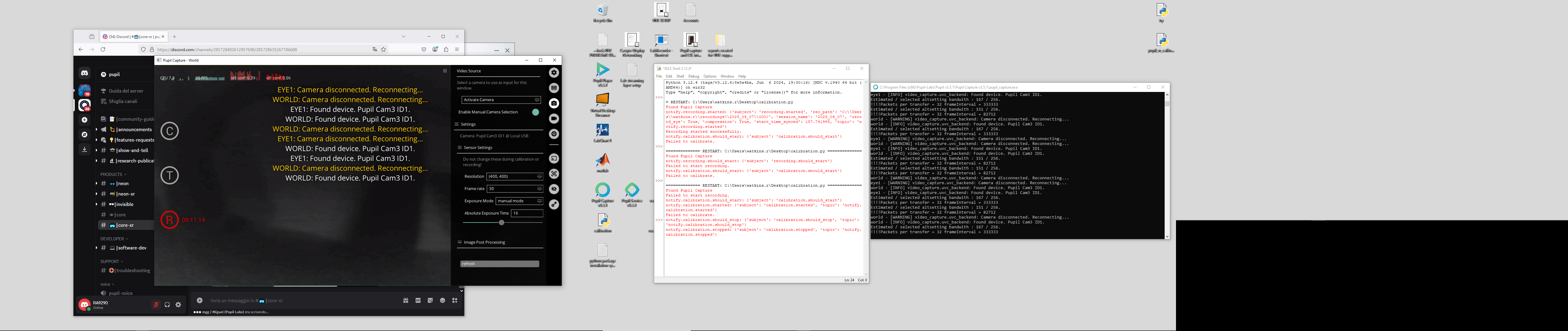This screenshot has height=331, width=1568.
Task: Open the grid-pattern plugin icon in Pupil Capture
Action: click(553, 88)
